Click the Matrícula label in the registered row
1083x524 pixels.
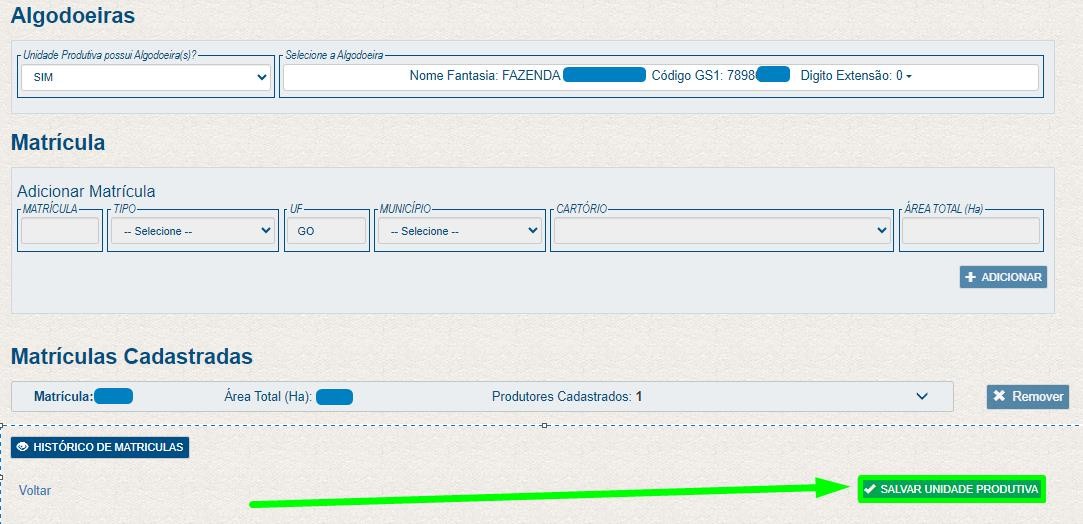(x=63, y=397)
